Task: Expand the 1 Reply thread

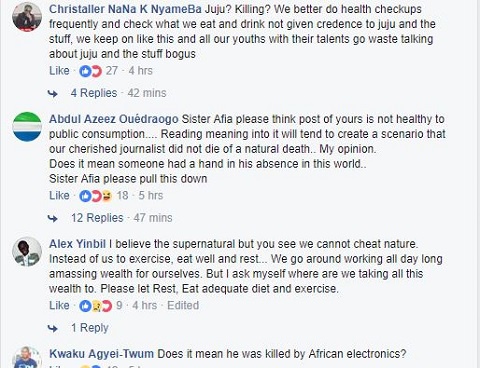Action: tap(90, 328)
